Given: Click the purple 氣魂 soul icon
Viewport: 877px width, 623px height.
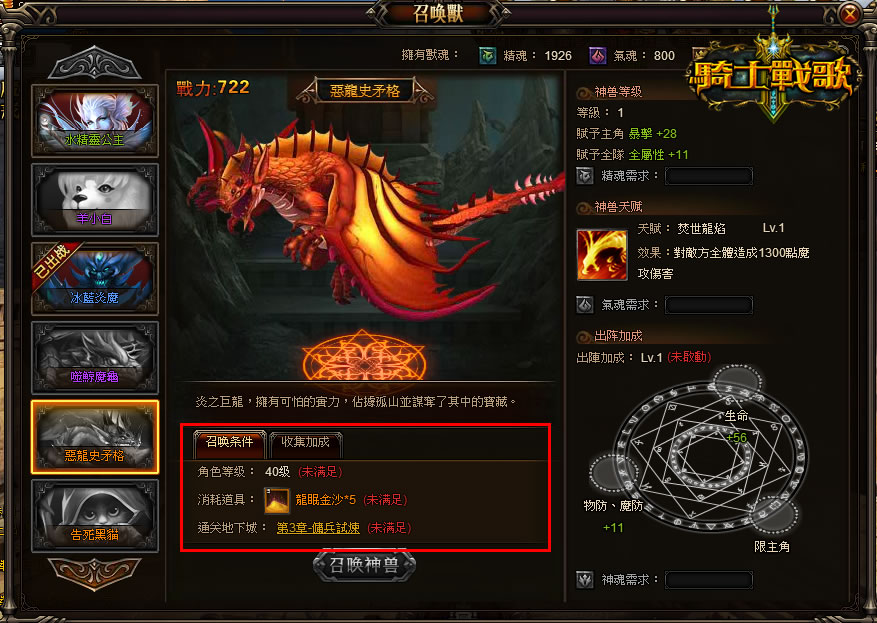Looking at the screenshot, I should [598, 55].
